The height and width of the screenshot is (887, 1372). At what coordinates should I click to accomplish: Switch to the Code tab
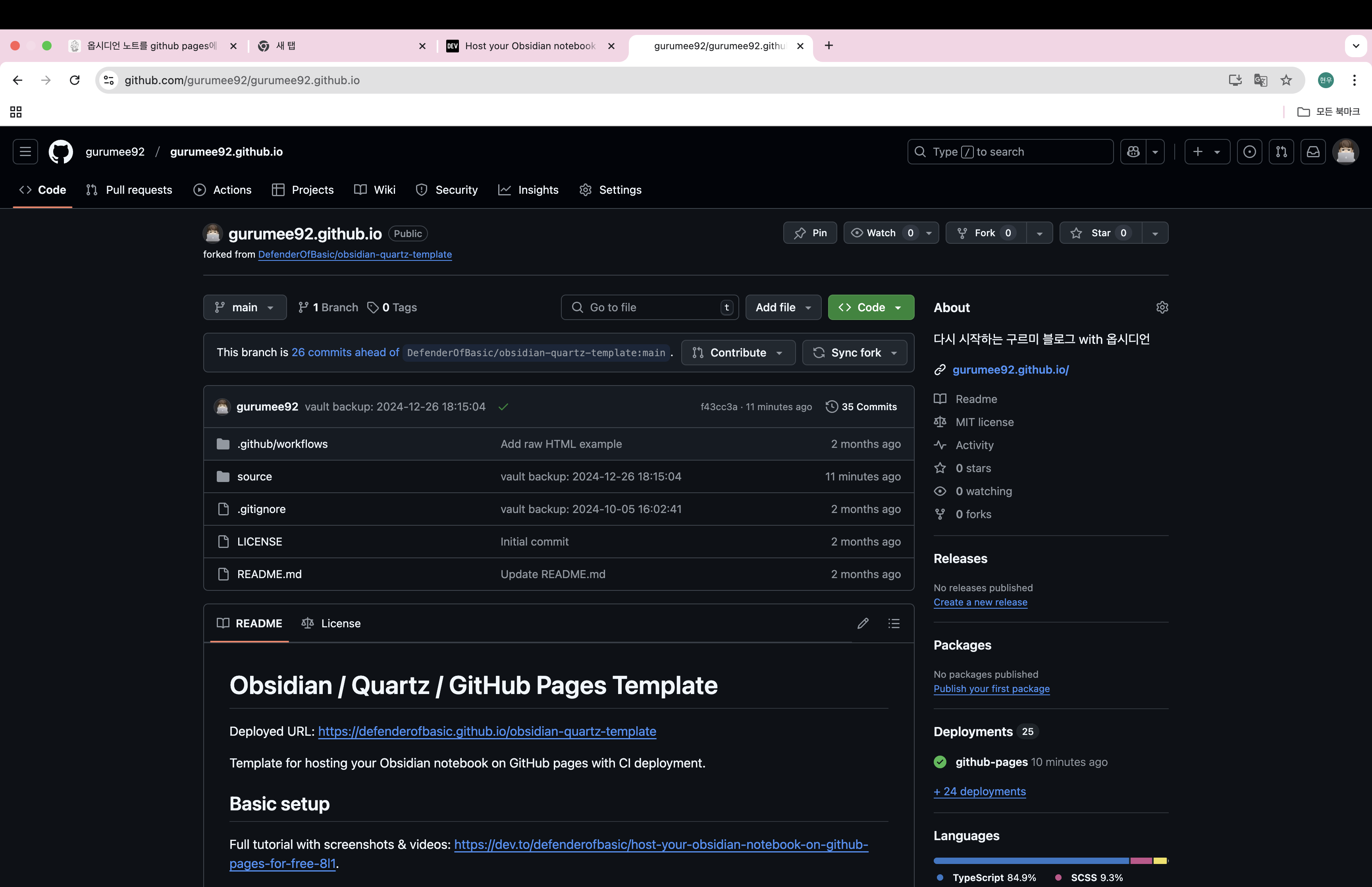42,189
